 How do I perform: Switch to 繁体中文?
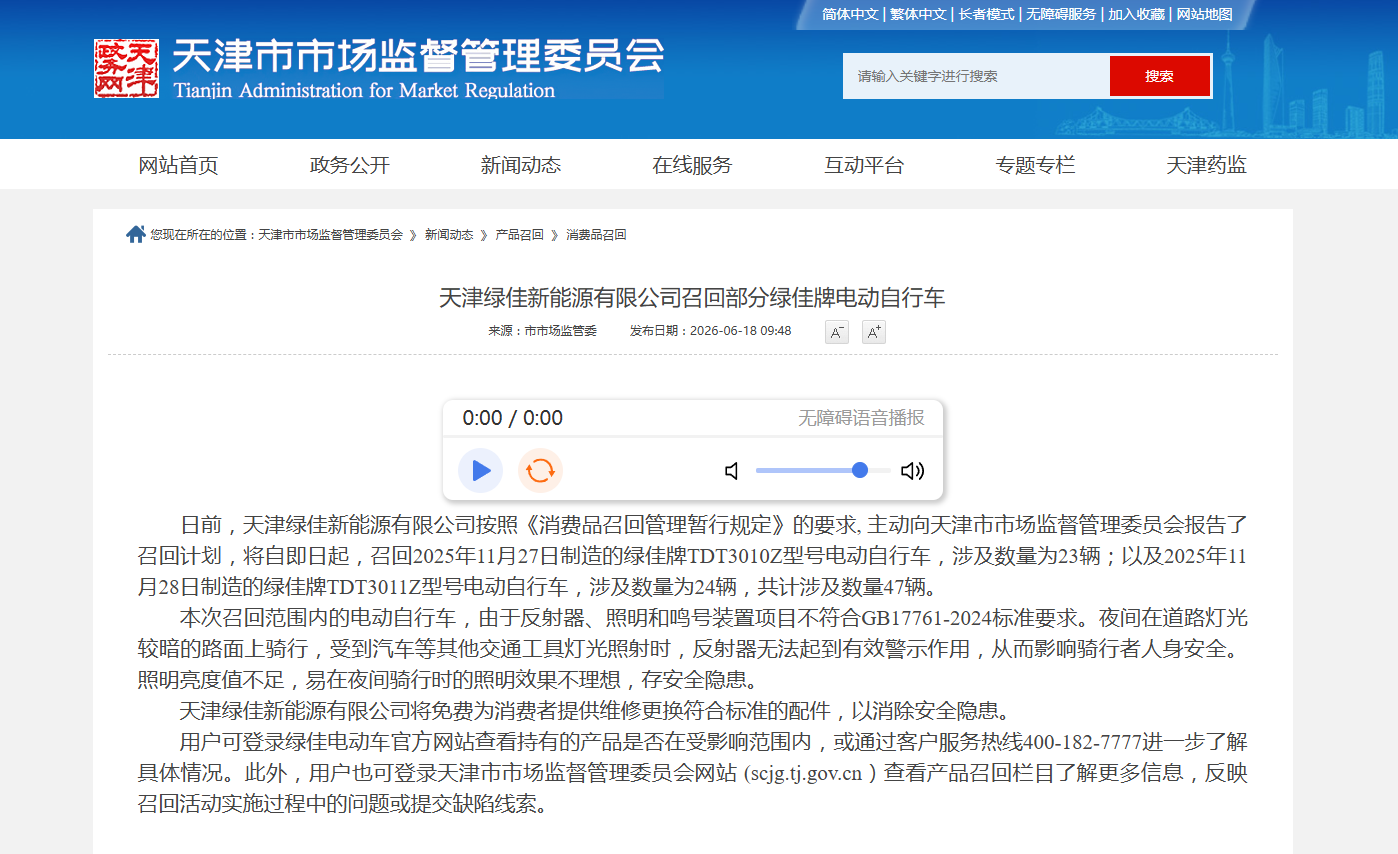click(x=918, y=14)
